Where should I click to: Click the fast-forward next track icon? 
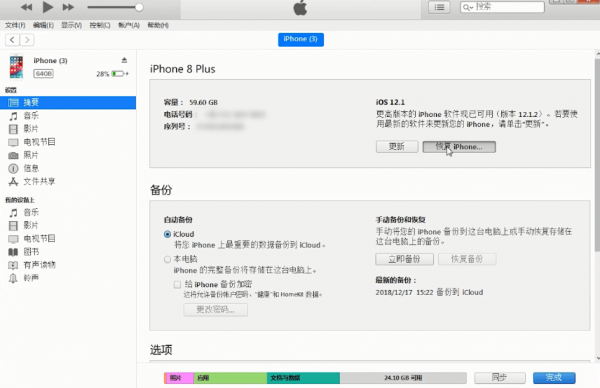[x=68, y=7]
